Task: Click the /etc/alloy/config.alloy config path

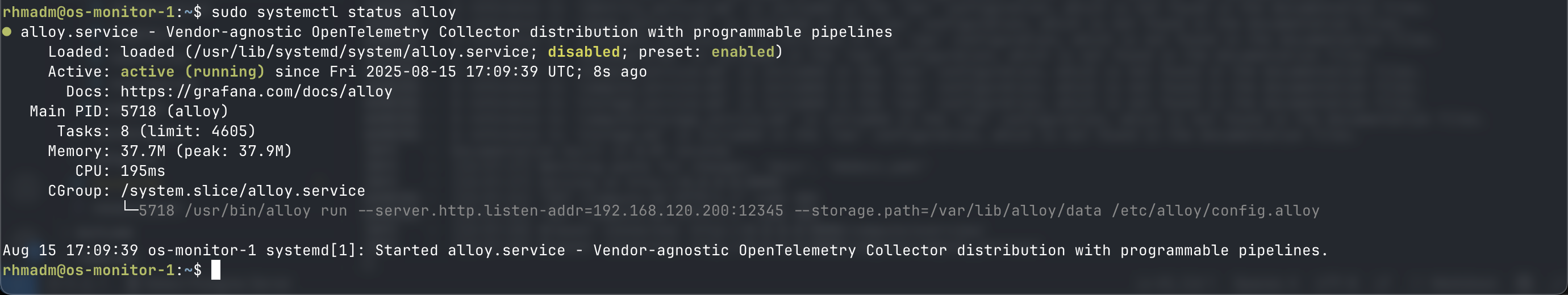Action: click(x=1216, y=211)
